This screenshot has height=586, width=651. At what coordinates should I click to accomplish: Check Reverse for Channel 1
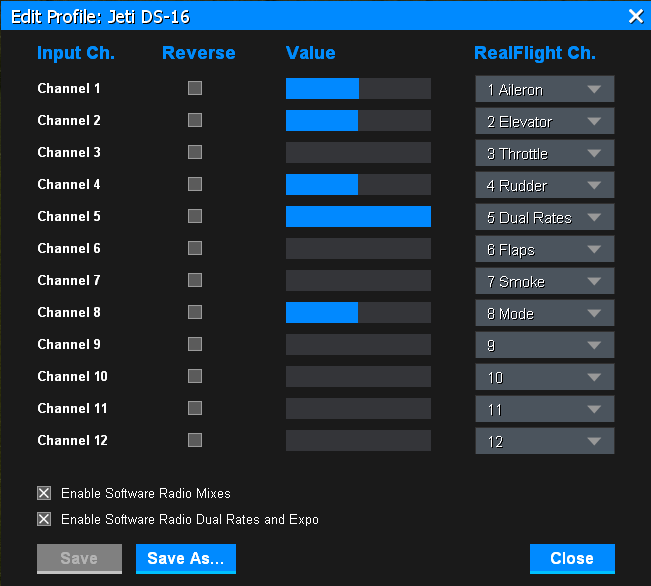195,88
